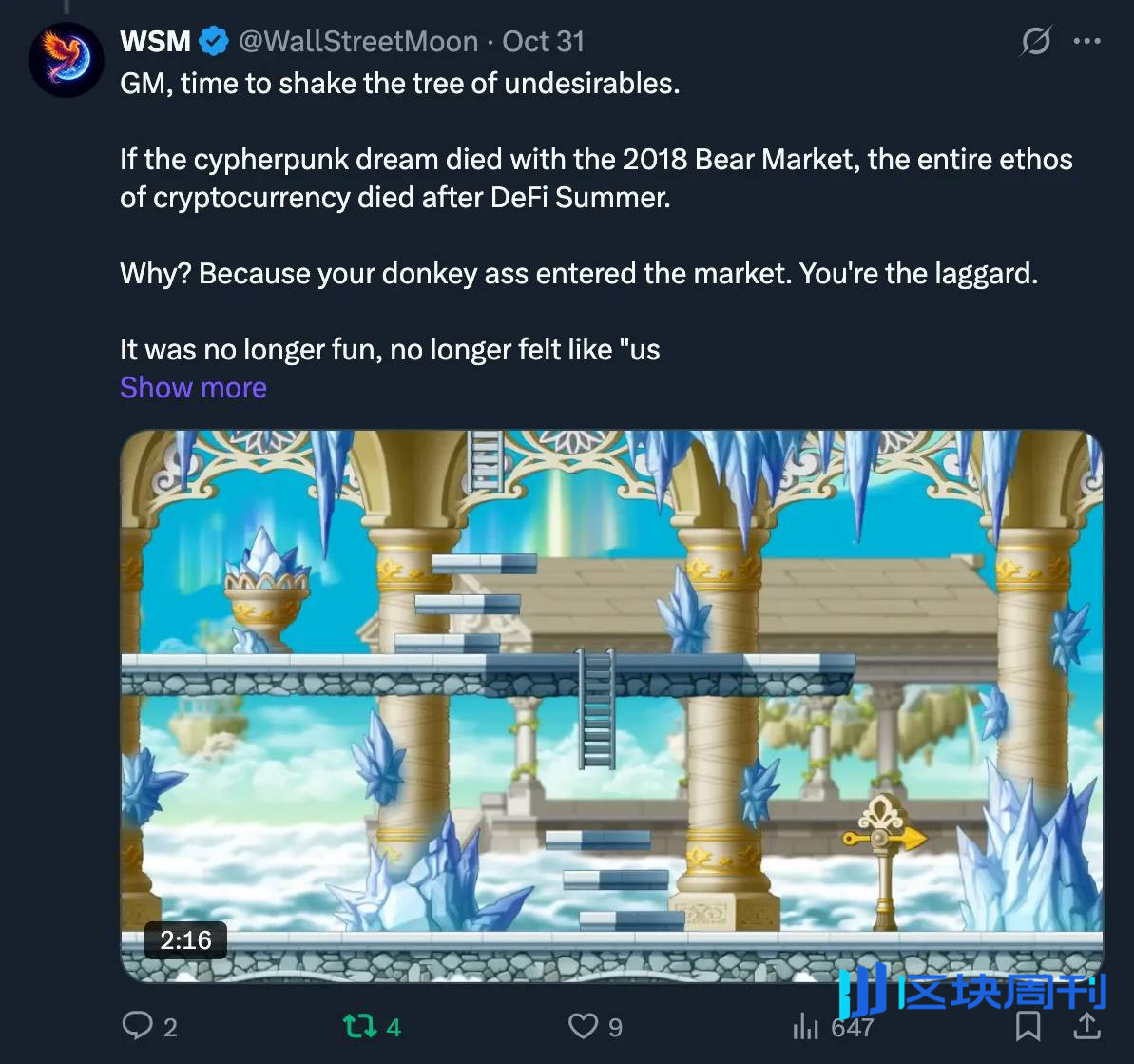Screen dimensions: 1134x1064
Task: Click the 2:16 video duration badge
Action: point(185,940)
